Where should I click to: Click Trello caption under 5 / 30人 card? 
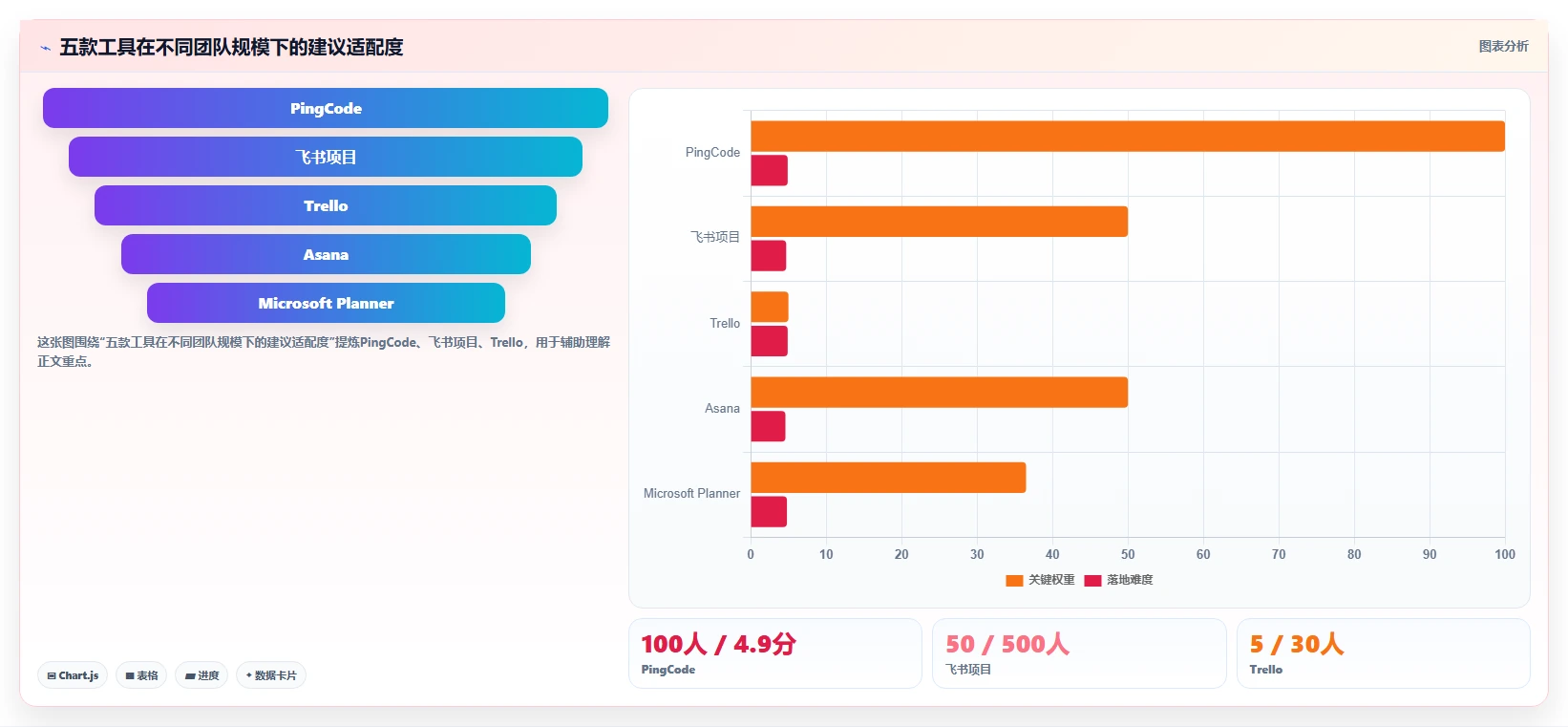coord(1266,670)
